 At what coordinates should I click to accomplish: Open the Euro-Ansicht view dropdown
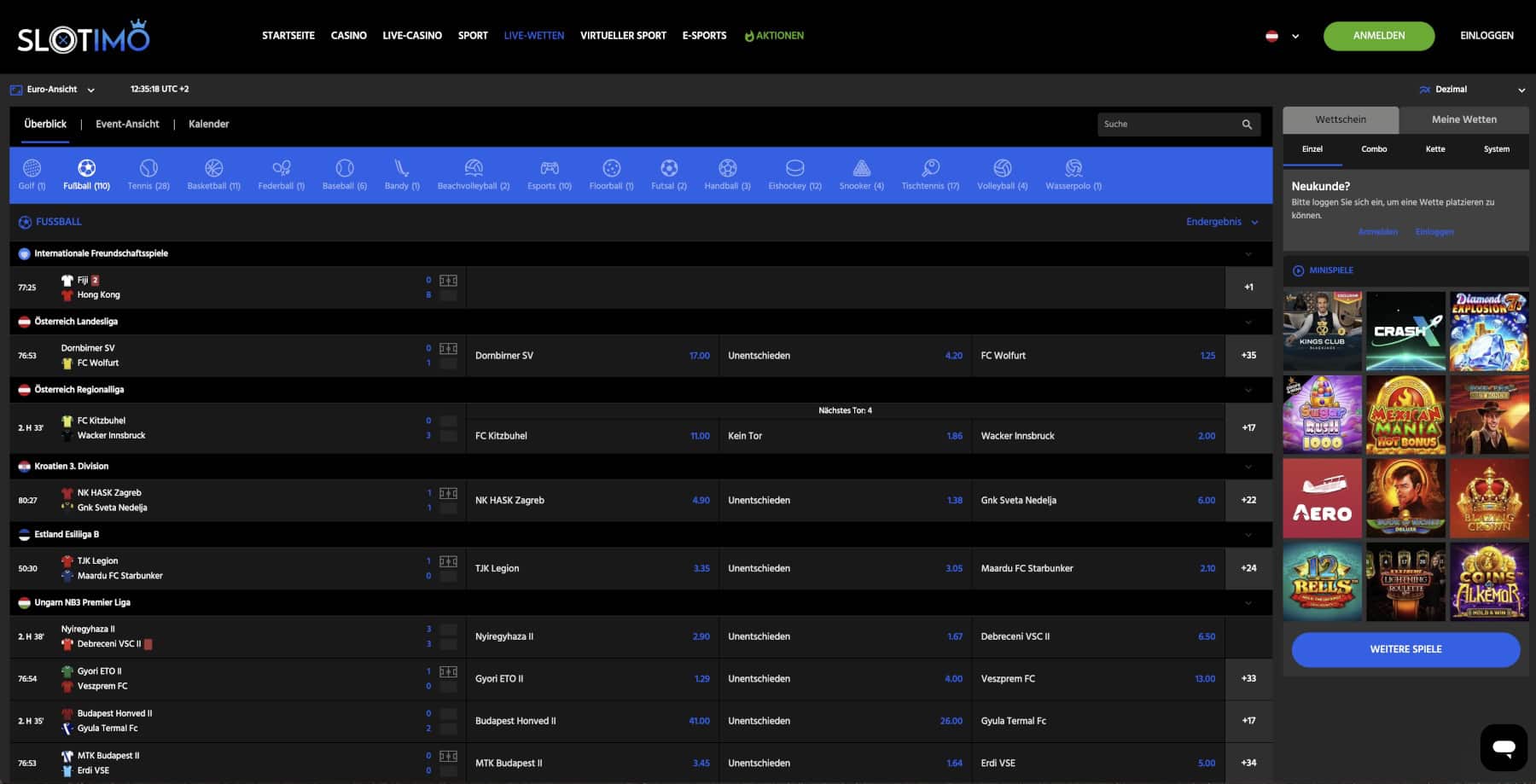[x=52, y=90]
